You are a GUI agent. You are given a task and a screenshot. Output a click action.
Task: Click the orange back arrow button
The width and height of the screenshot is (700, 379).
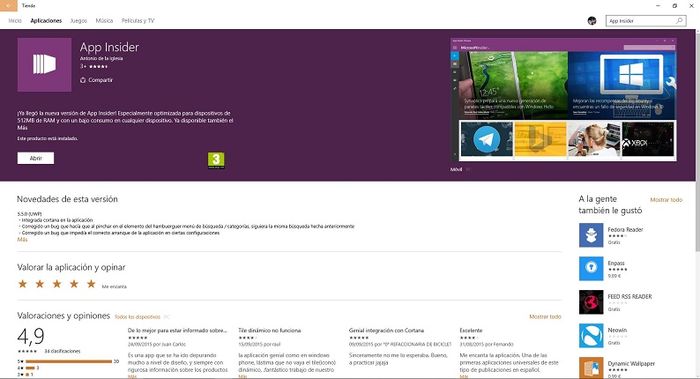[x=8, y=6]
